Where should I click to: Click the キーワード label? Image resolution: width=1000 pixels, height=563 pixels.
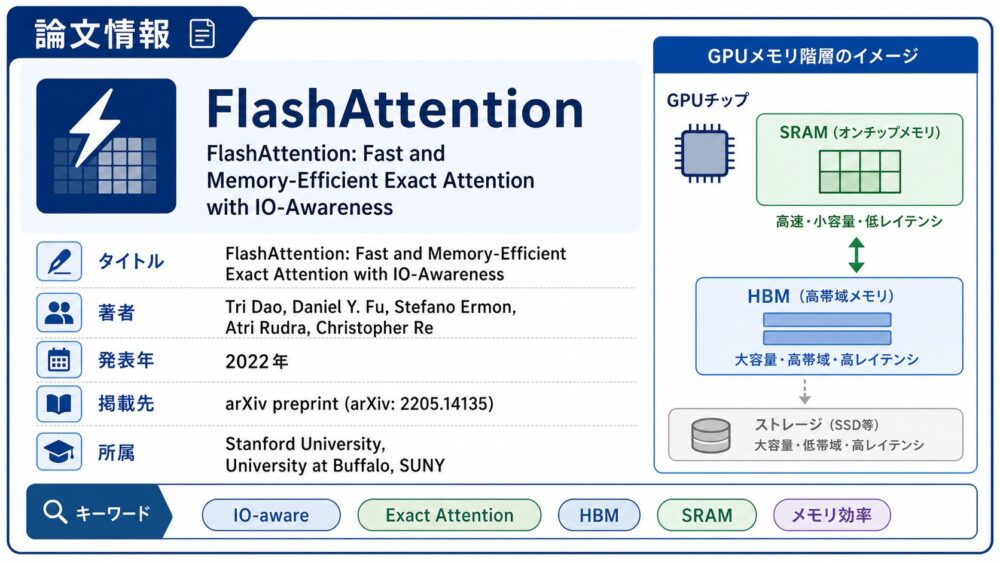click(113, 513)
